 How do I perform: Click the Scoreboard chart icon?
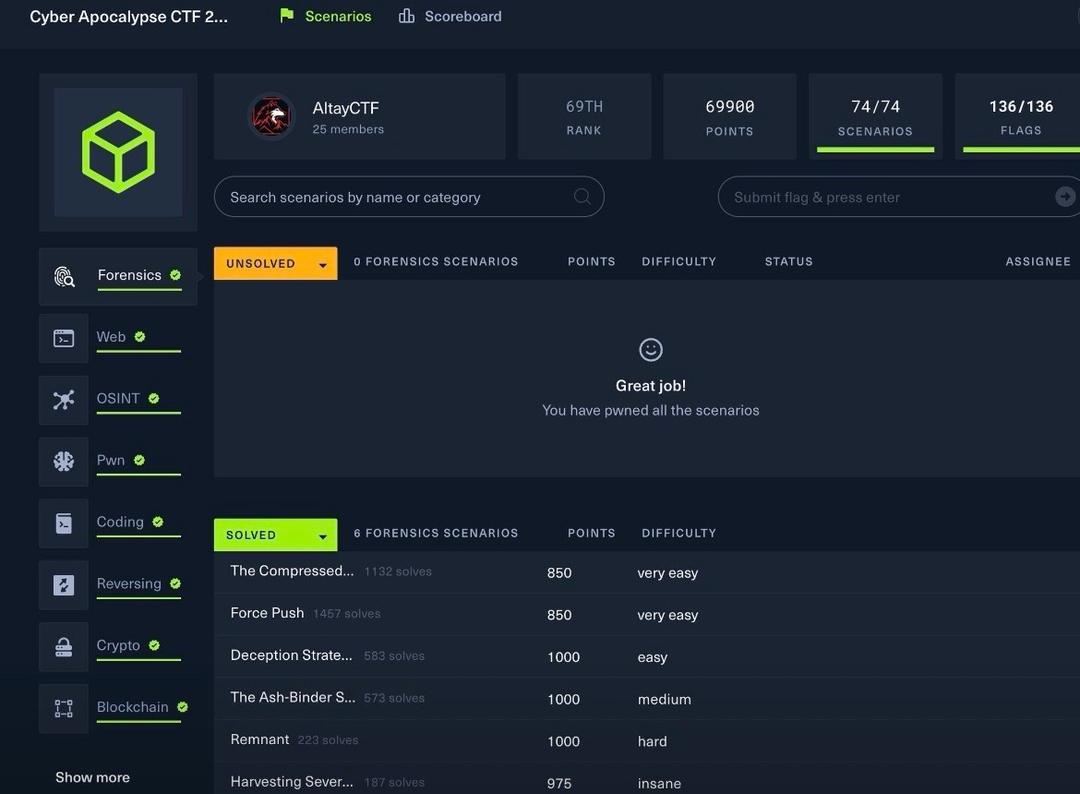click(406, 16)
